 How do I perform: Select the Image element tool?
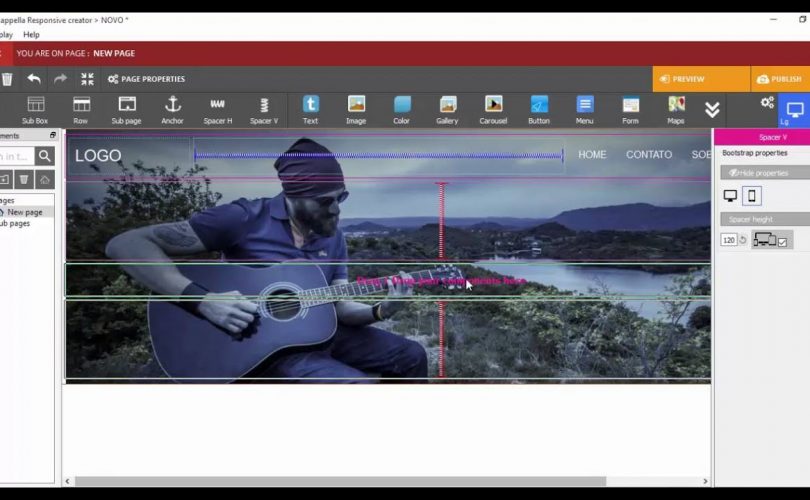(x=356, y=109)
